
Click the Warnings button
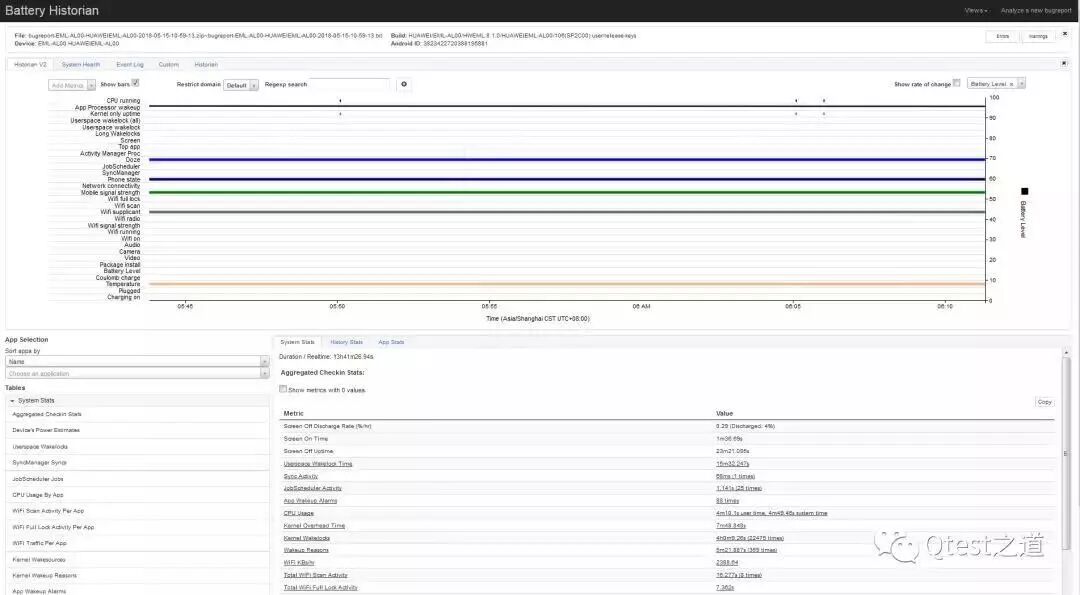pyautogui.click(x=1038, y=36)
